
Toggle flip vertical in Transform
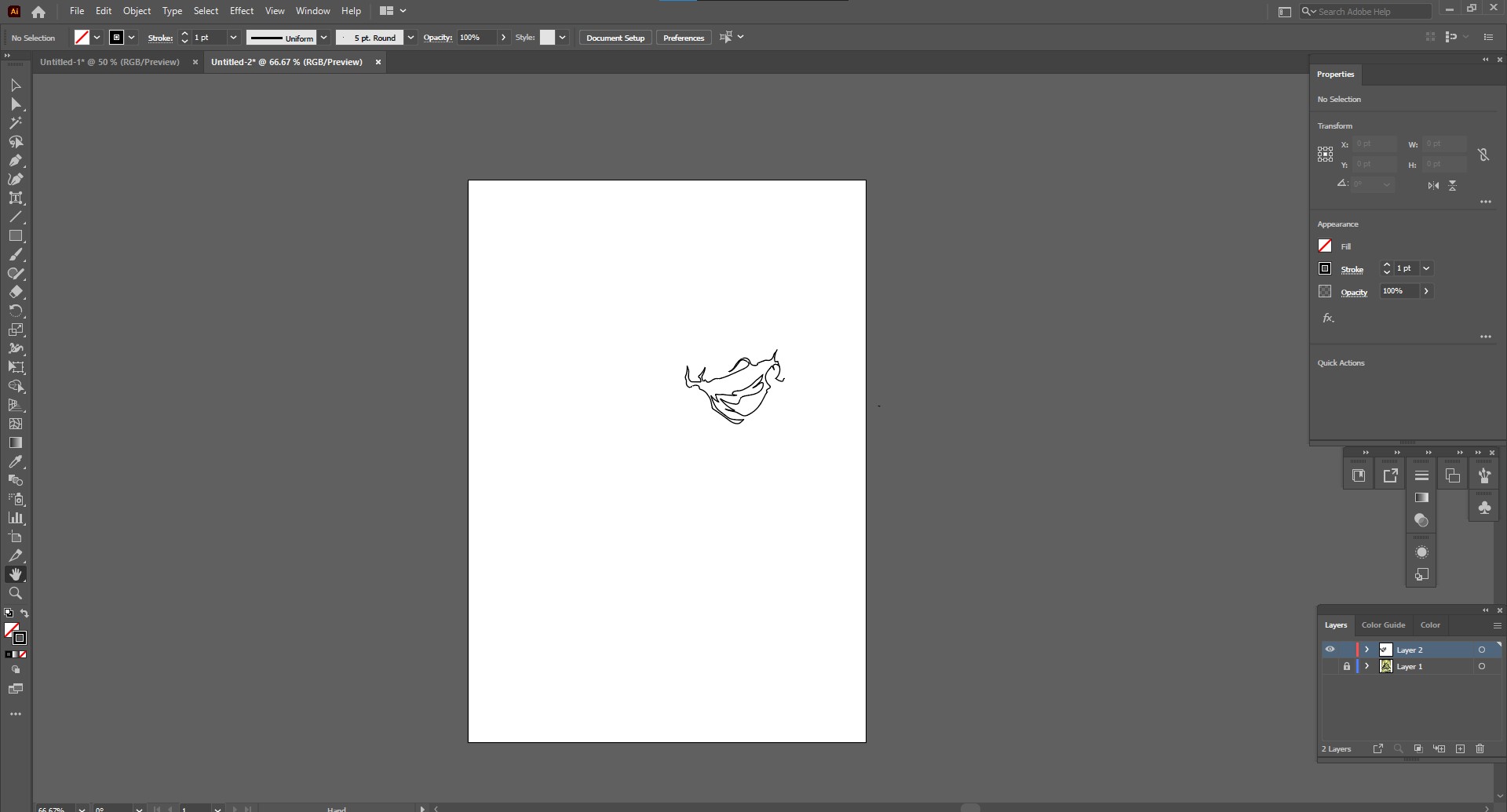pyautogui.click(x=1453, y=186)
